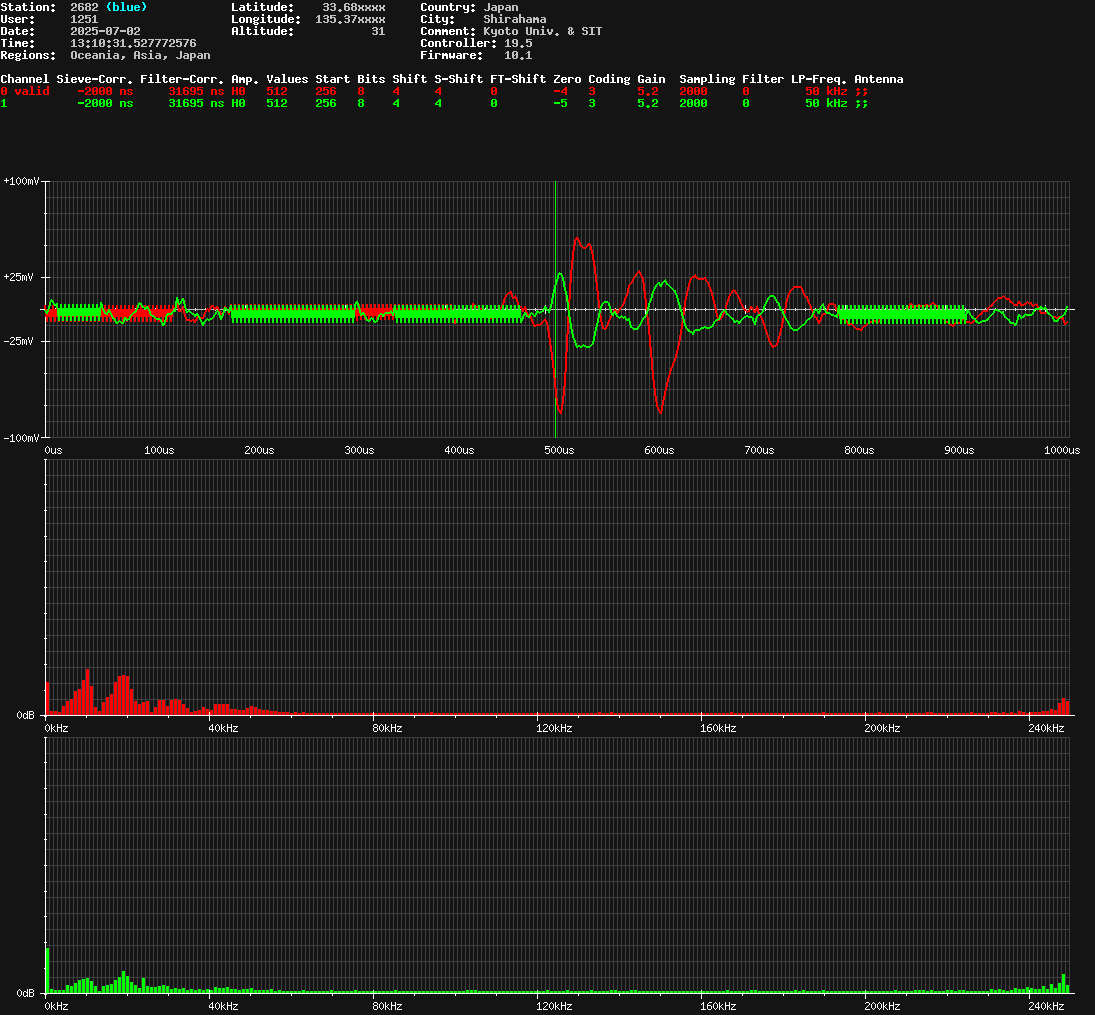Click 200kHz label under green spectrum
Viewport: 1095px width, 1015px height.
(882, 1007)
